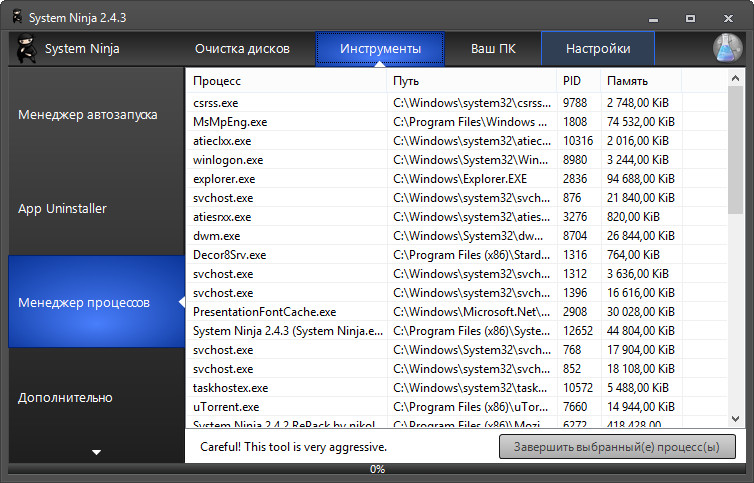The width and height of the screenshot is (754, 483).
Task: Minimize the System Ninja window
Action: (x=653, y=19)
